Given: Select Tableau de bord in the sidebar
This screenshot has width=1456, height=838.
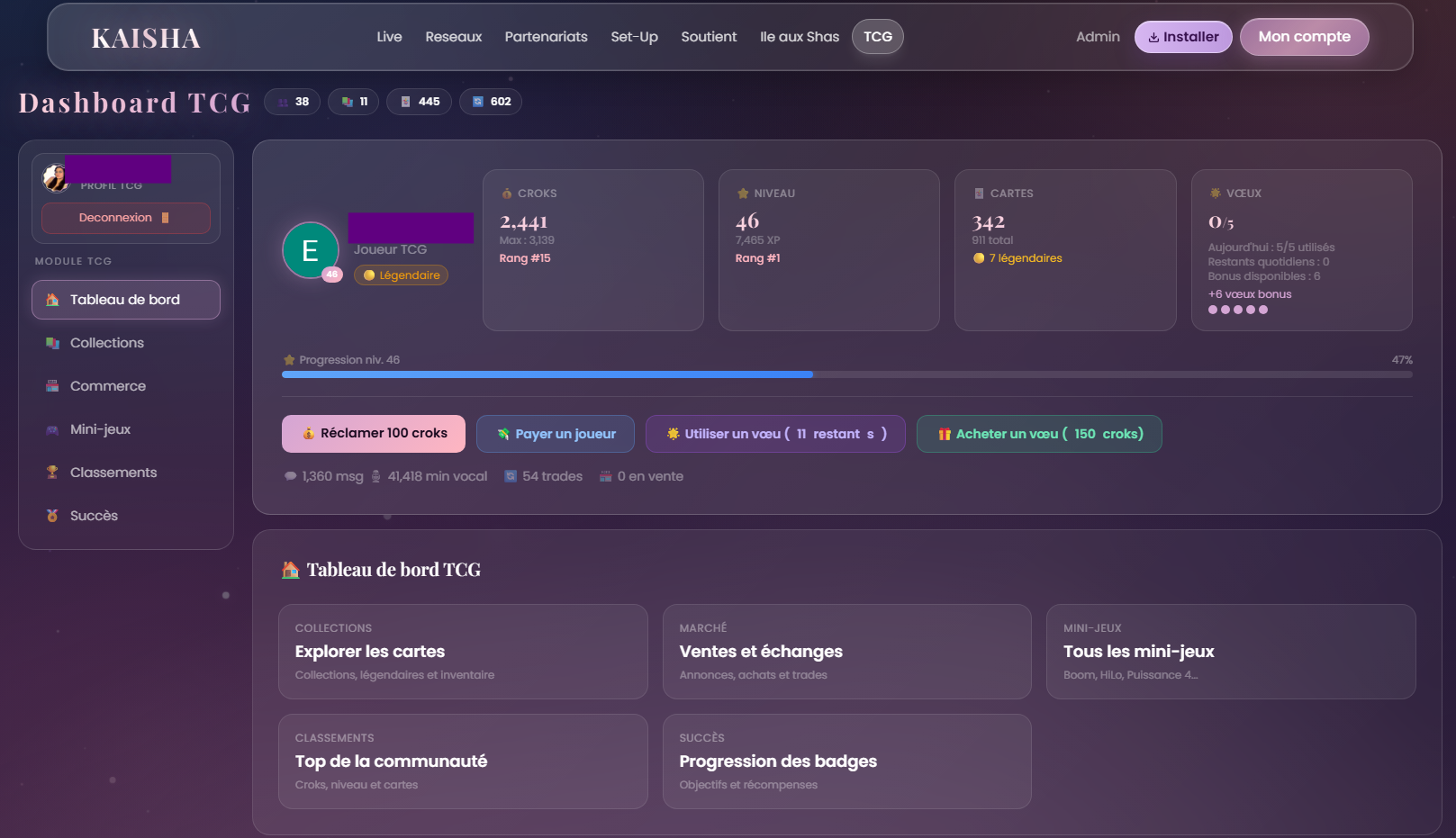Looking at the screenshot, I should click(126, 300).
